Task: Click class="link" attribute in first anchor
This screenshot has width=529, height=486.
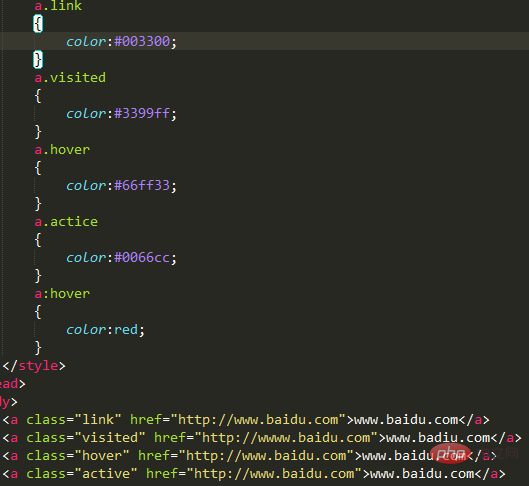Action: pos(74,420)
